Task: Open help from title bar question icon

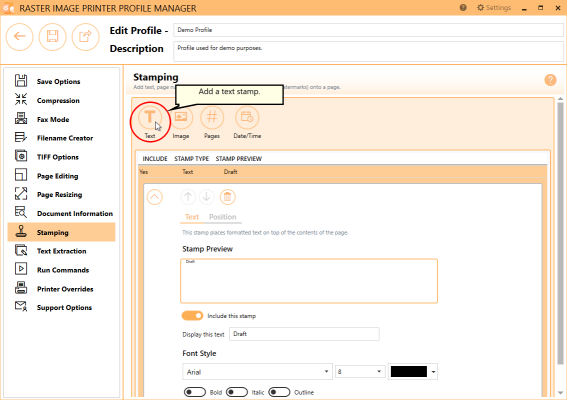Action: [463, 8]
